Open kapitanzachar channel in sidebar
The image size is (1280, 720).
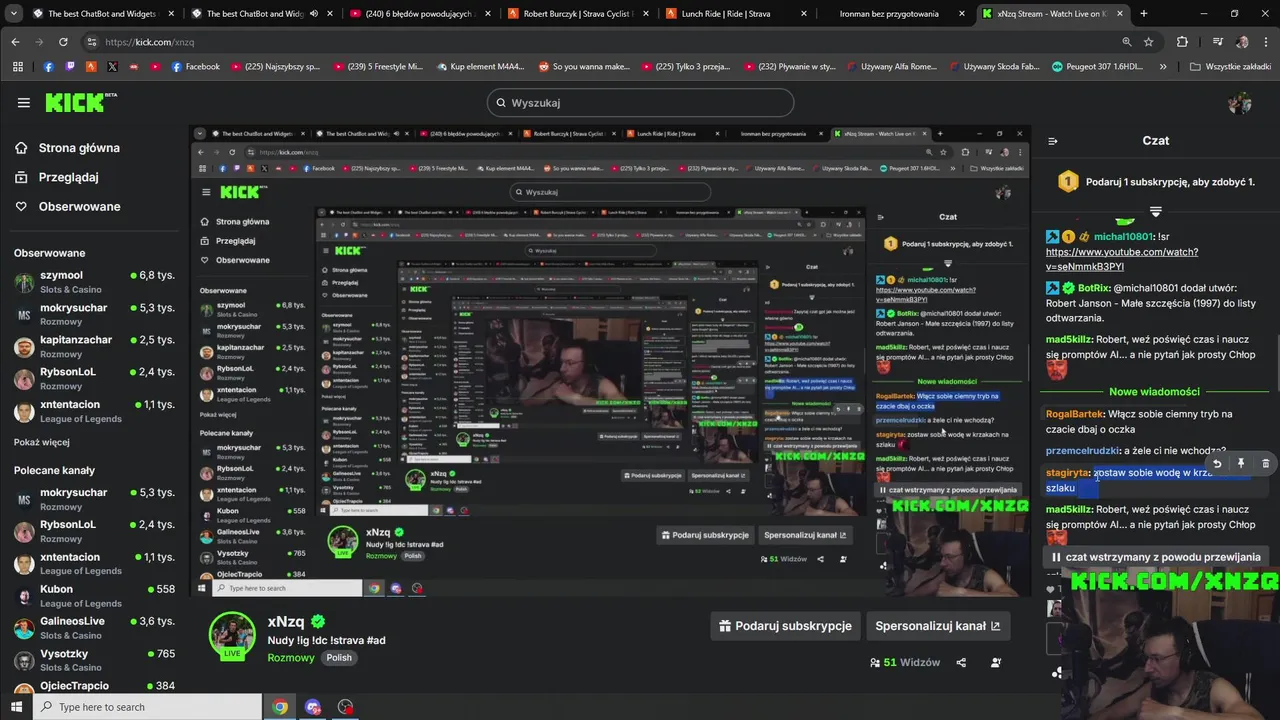(x=94, y=347)
